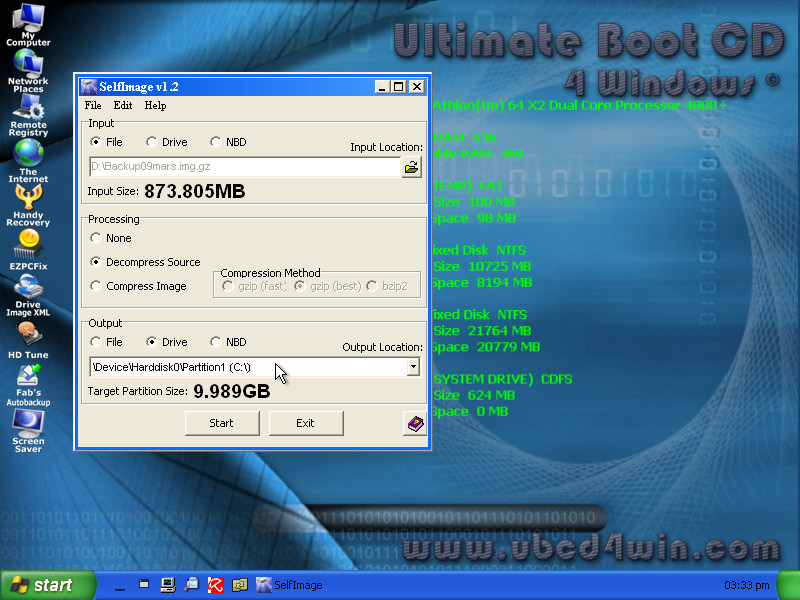Open the My Computer desktop icon
The width and height of the screenshot is (800, 600).
click(28, 24)
